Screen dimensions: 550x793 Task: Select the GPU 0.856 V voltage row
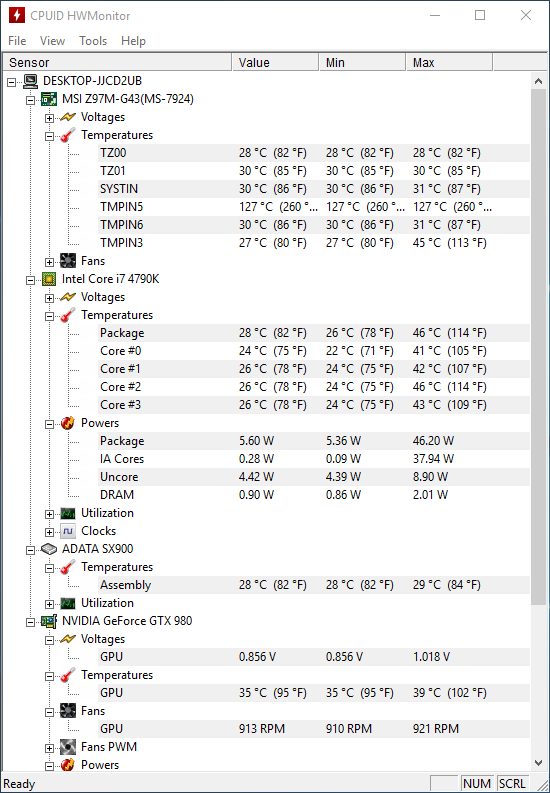(314, 657)
